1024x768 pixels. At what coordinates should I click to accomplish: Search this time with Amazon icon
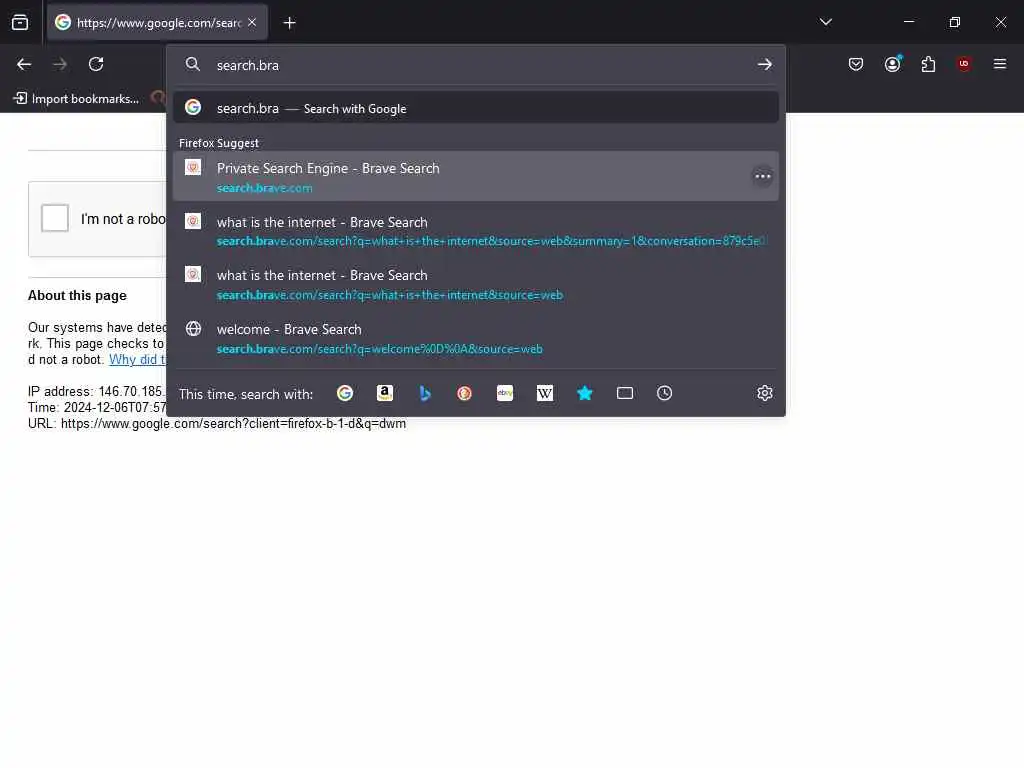pos(385,393)
